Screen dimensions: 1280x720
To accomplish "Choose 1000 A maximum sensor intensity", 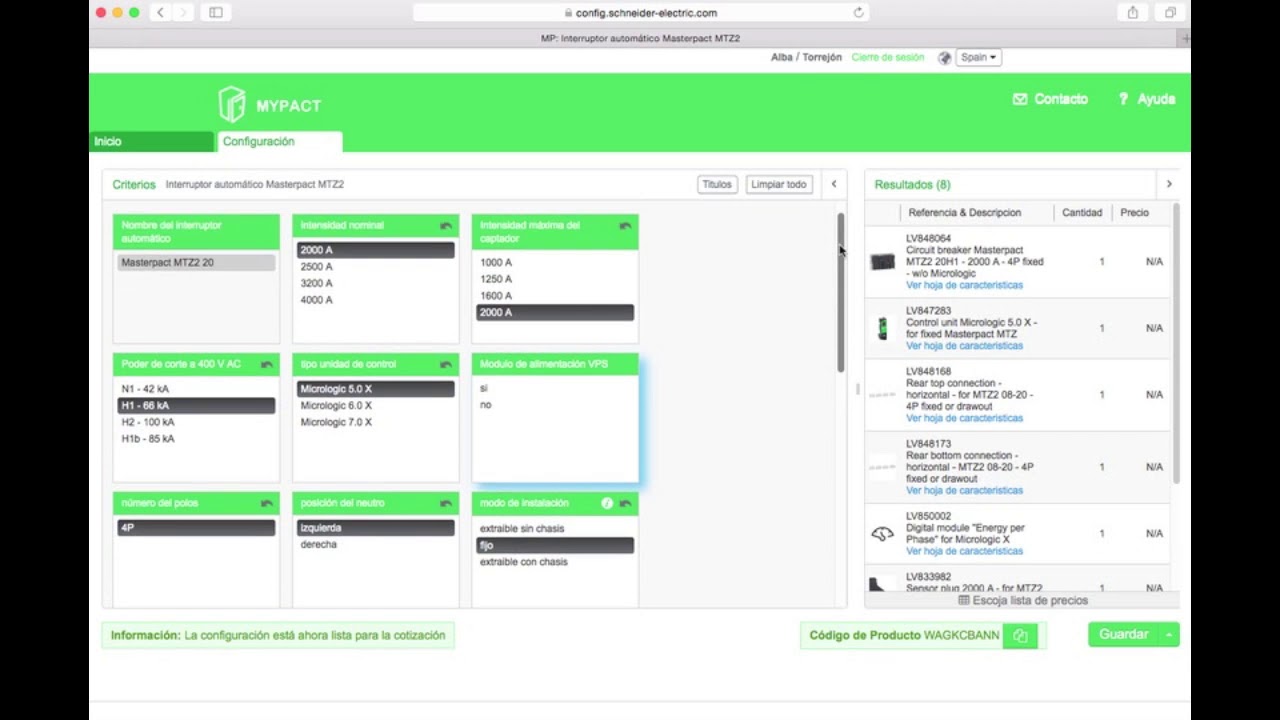I will point(555,263).
